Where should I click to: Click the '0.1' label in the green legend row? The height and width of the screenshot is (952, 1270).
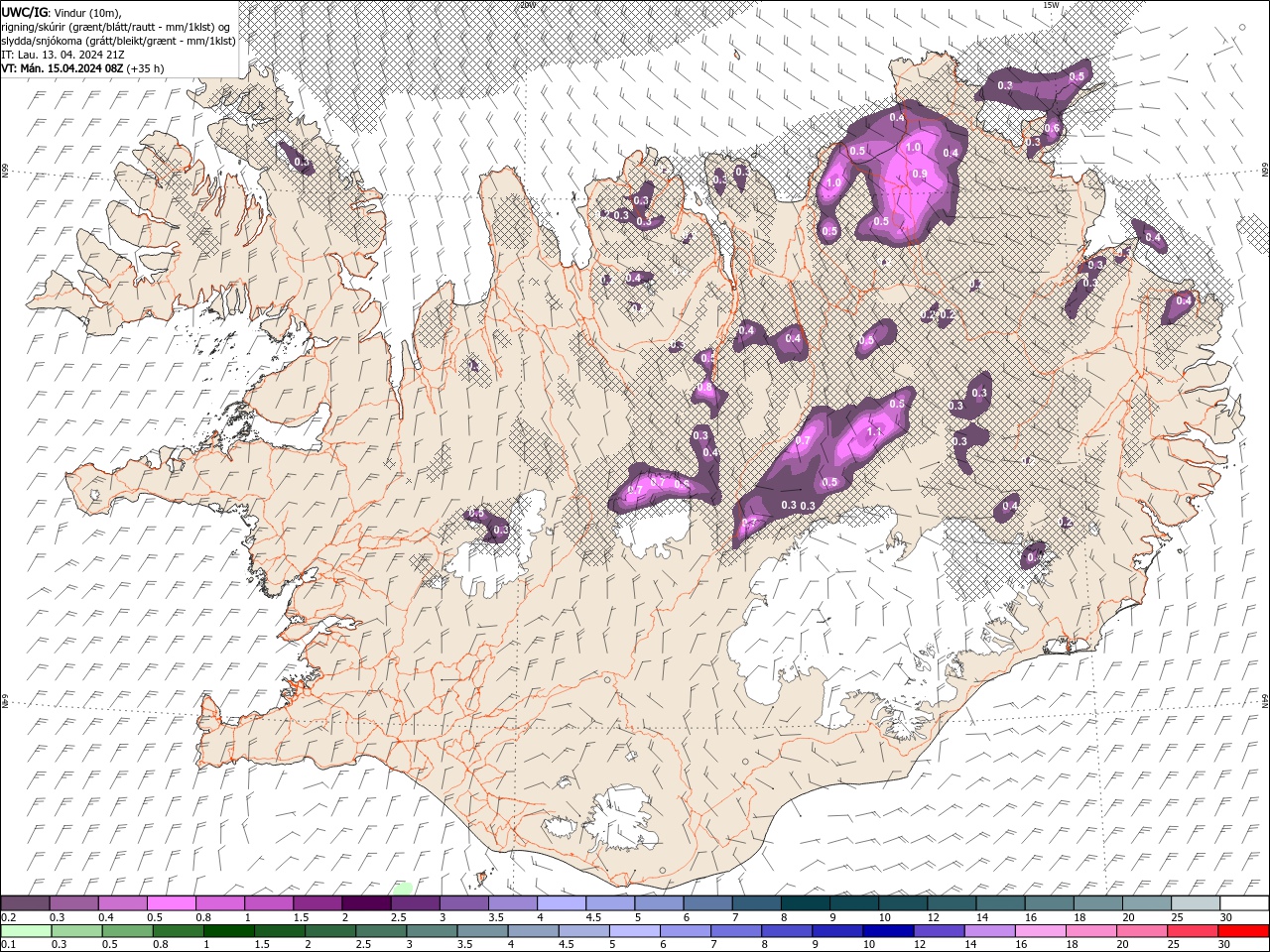coord(8,945)
